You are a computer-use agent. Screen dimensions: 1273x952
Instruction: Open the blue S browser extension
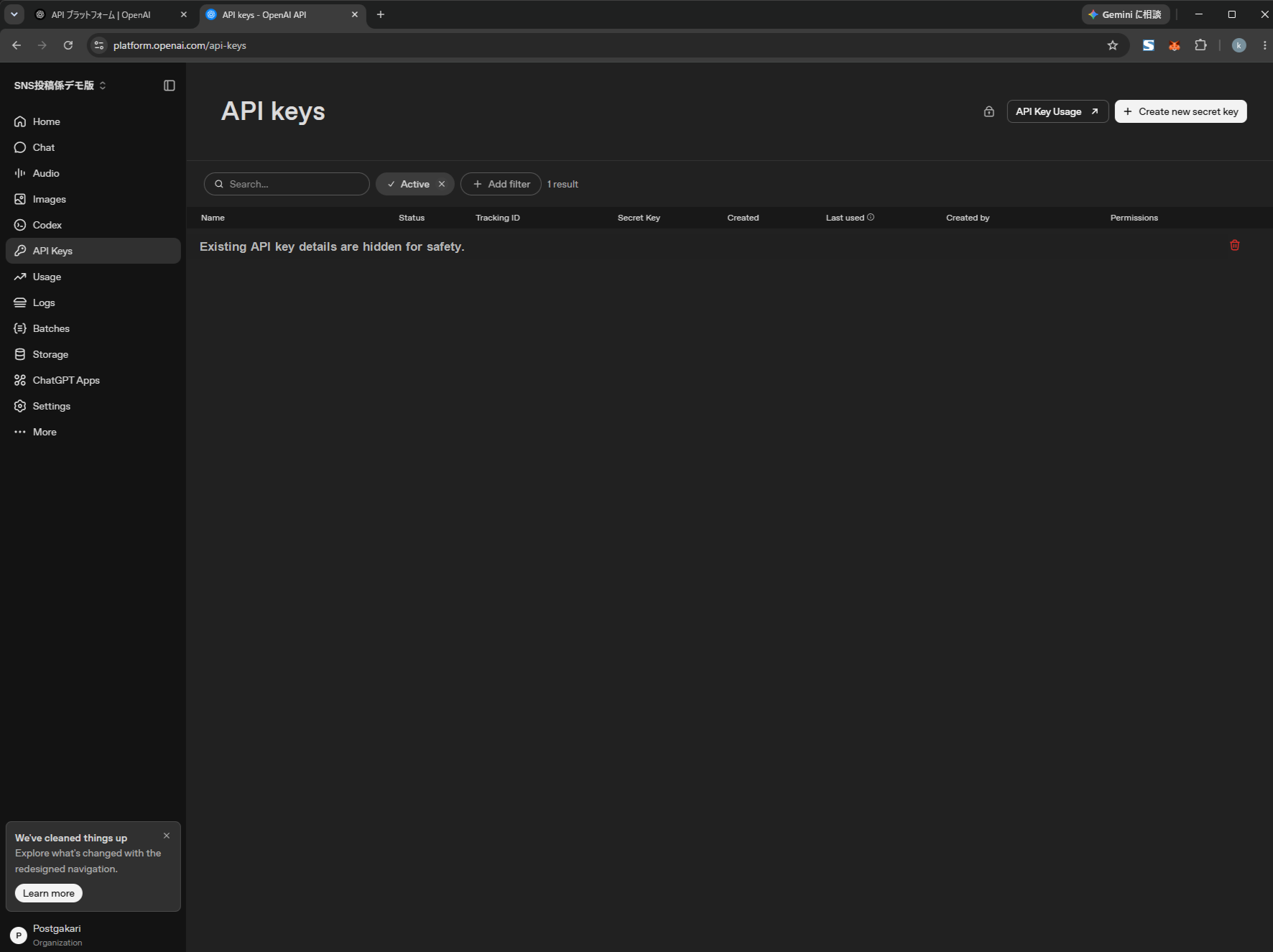[x=1149, y=45]
